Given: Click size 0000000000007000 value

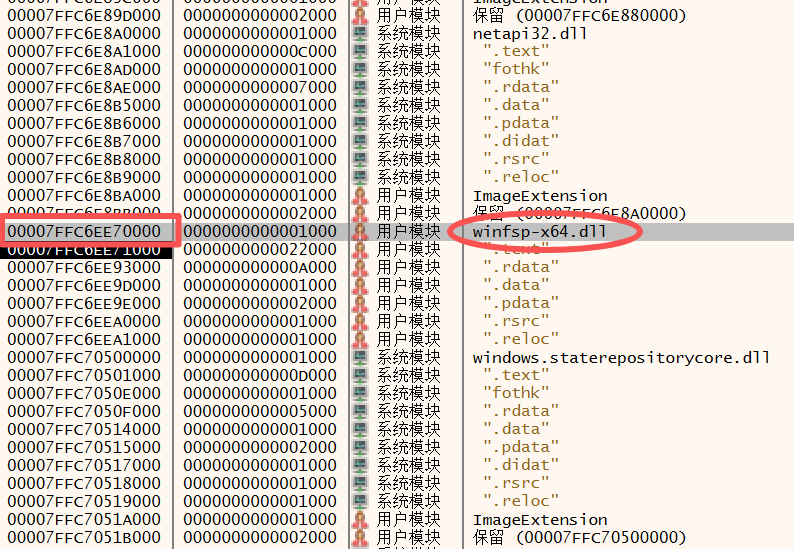Looking at the screenshot, I should click(x=260, y=87).
